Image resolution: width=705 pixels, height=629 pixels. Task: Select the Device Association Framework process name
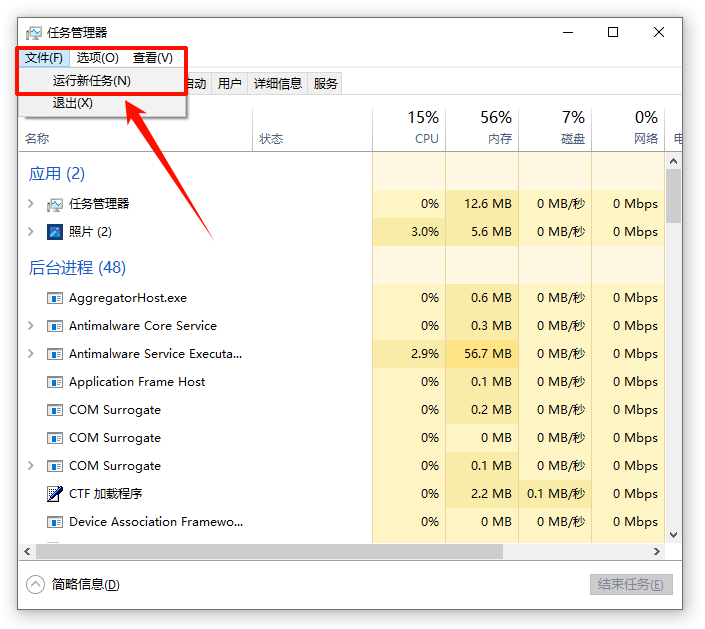156,522
